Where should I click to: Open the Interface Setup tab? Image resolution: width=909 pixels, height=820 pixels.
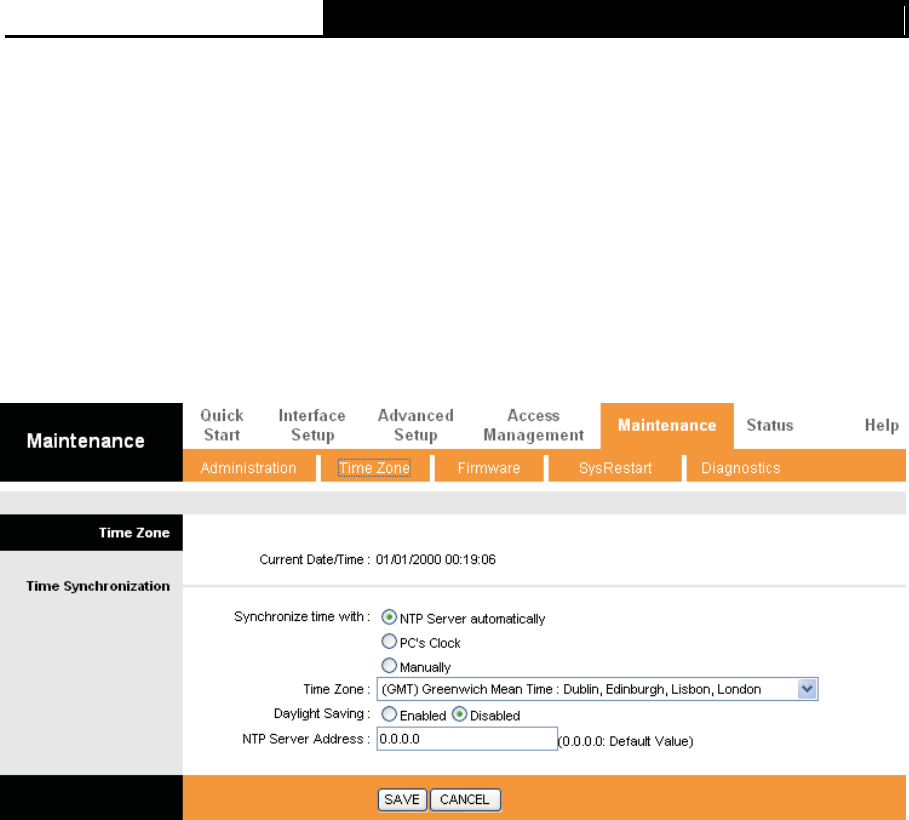(312, 425)
